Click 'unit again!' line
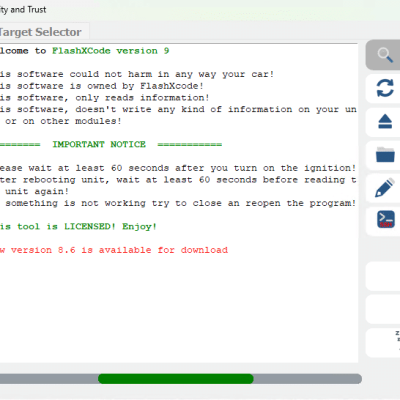Image resolution: width=400 pixels, height=400 pixels. coord(37,191)
